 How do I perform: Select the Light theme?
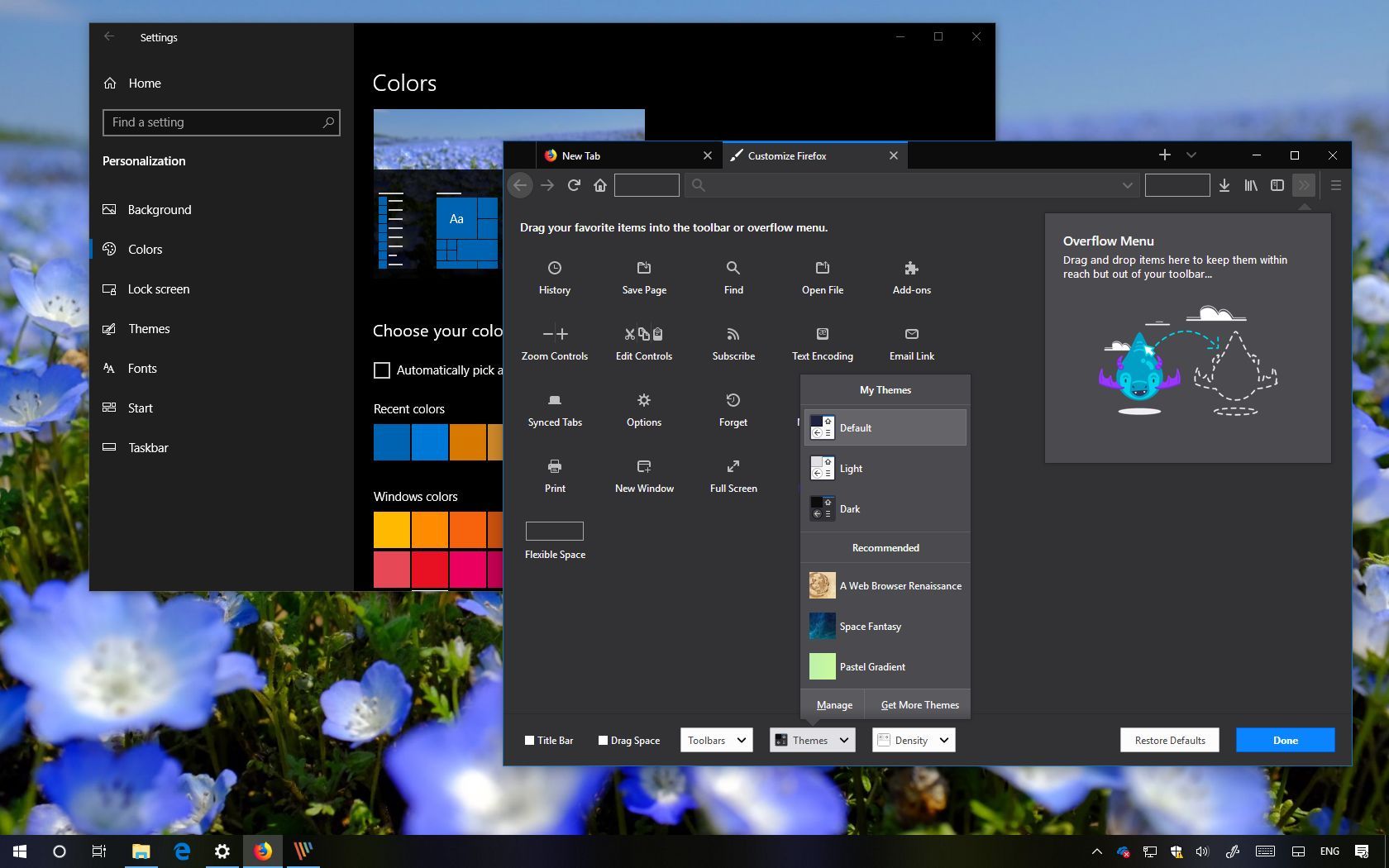(x=885, y=468)
